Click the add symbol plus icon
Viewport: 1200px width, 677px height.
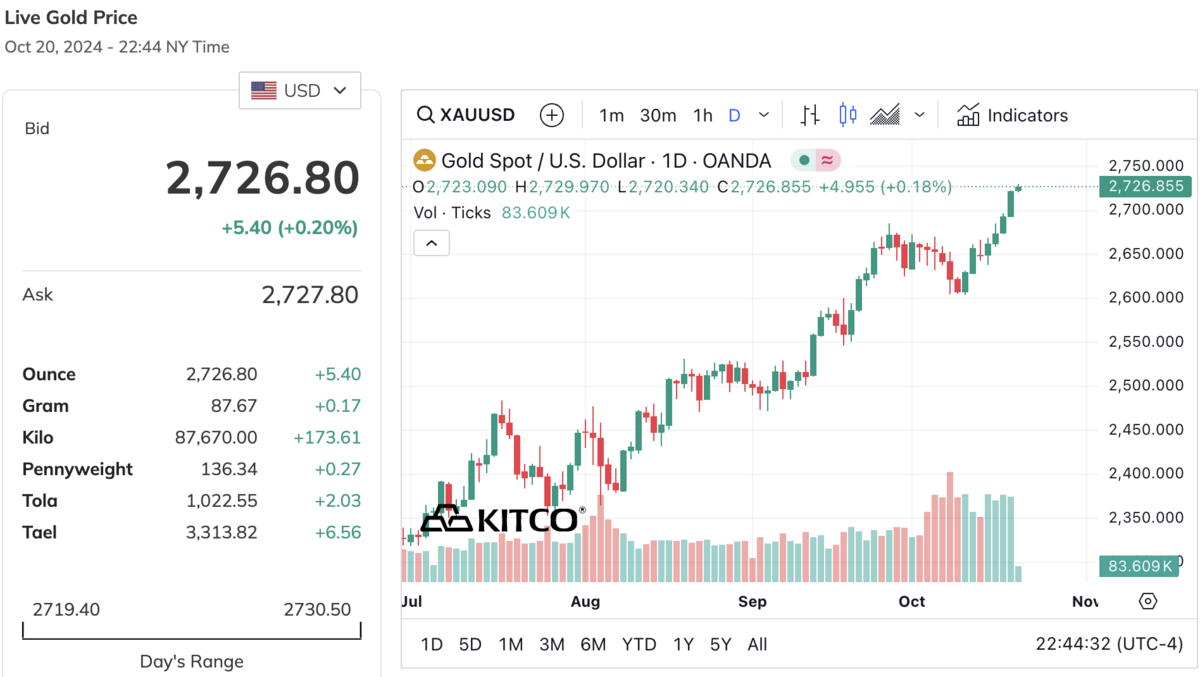click(552, 115)
